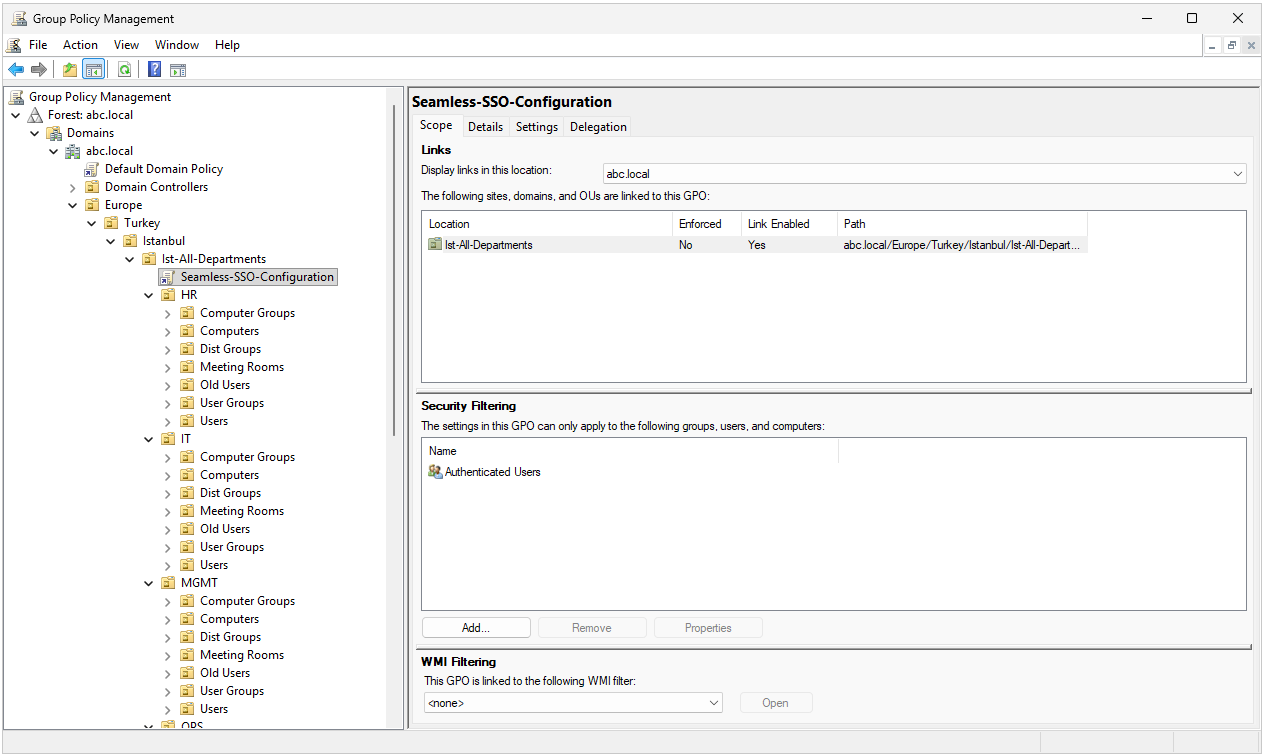Click the Domains node icon

[x=54, y=133]
